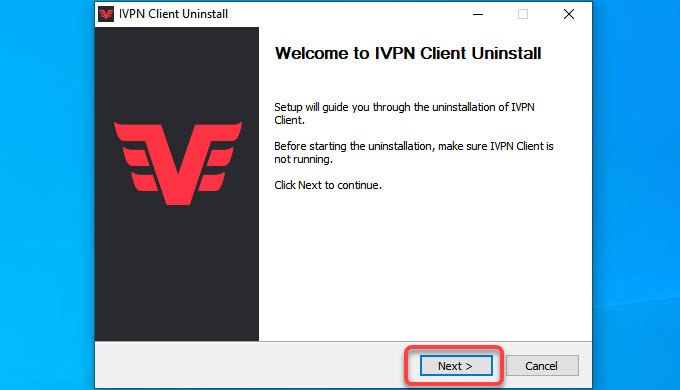Click the 'Setup will guide you' paragraph
This screenshot has width=680, height=390.
pos(404,114)
